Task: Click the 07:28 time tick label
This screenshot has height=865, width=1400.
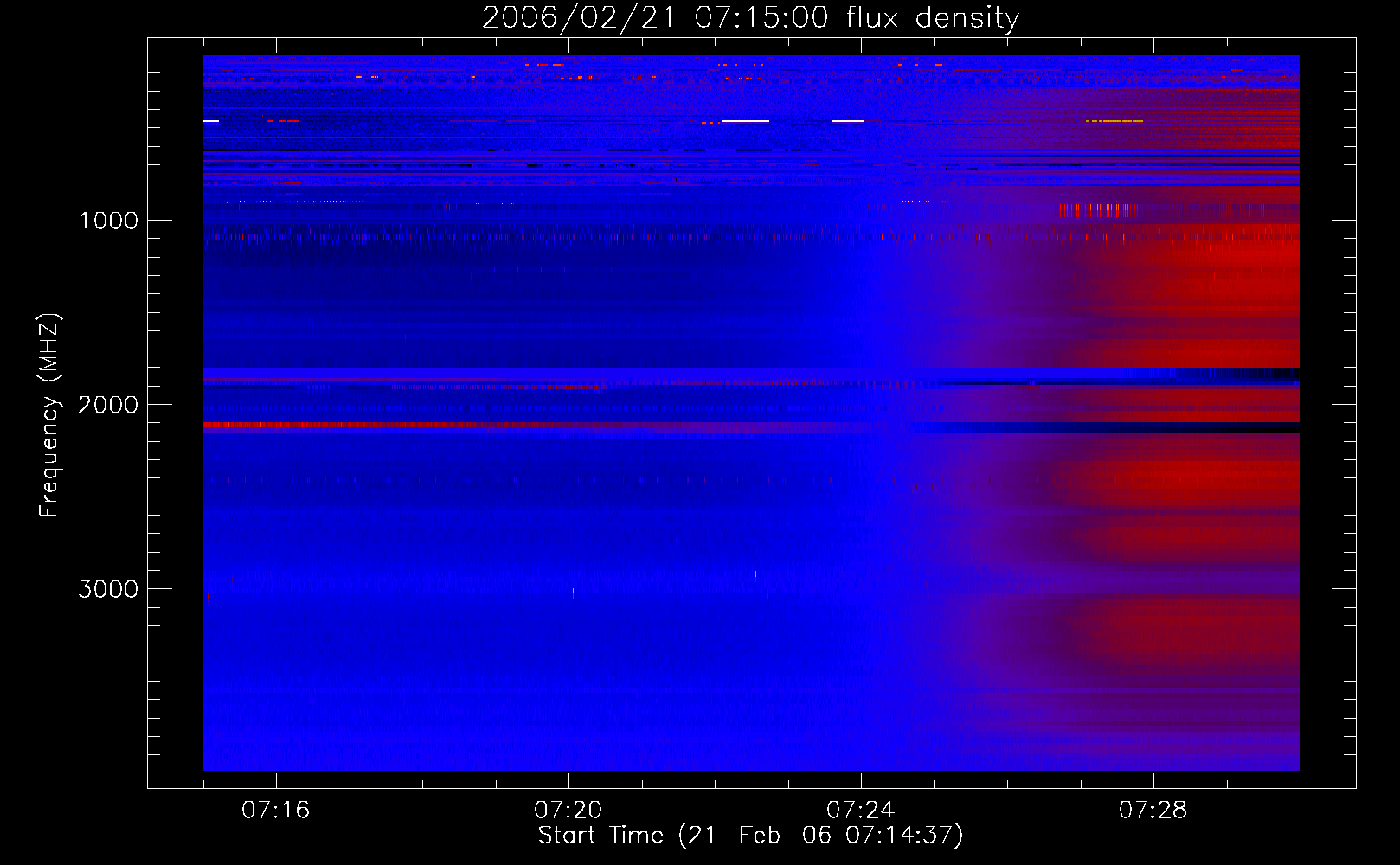Action: [1153, 811]
